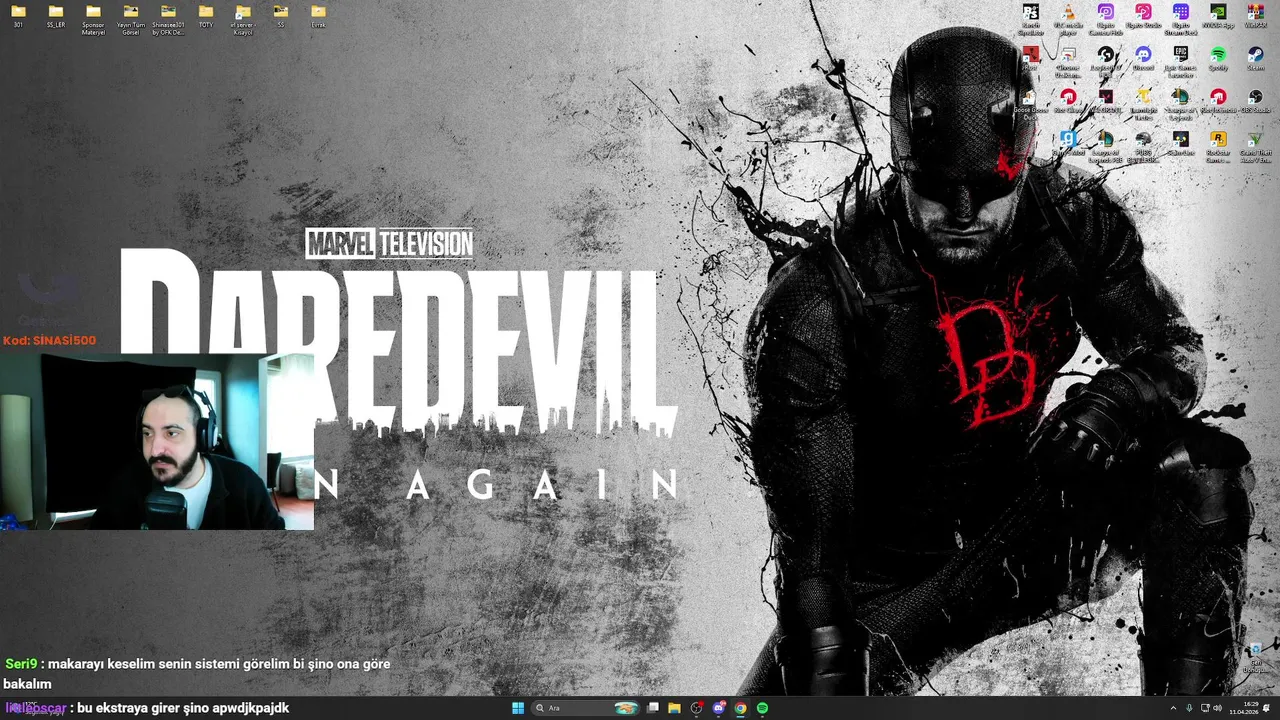Click the streamer webcam overlay
Screen dimensions: 1280x720
click(157, 441)
